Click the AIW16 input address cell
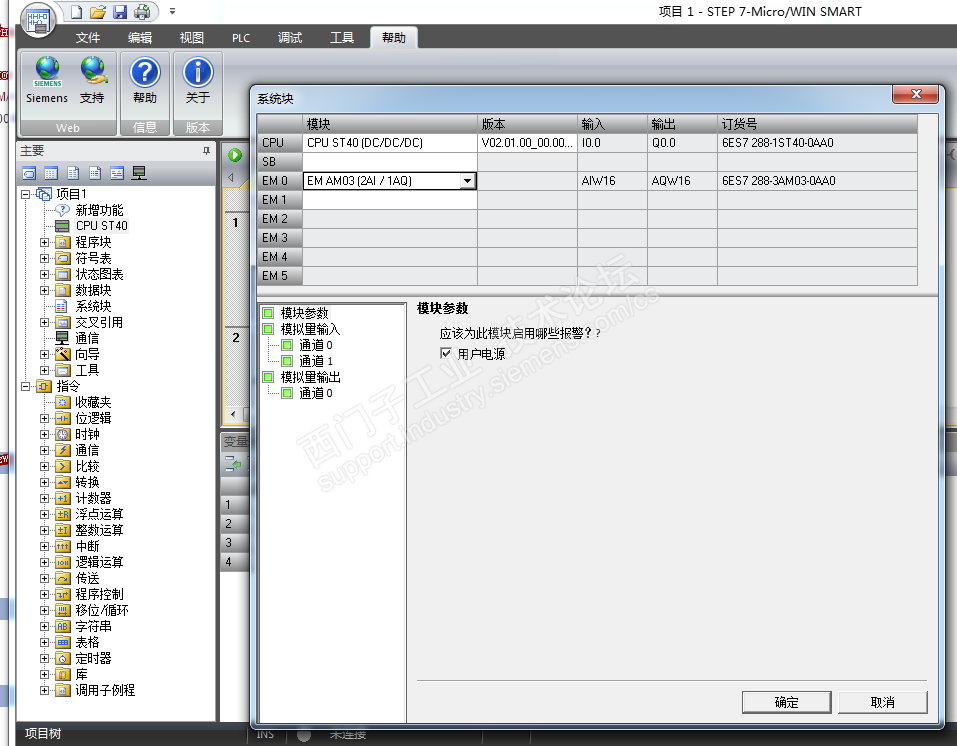This screenshot has width=957, height=746. 612,181
